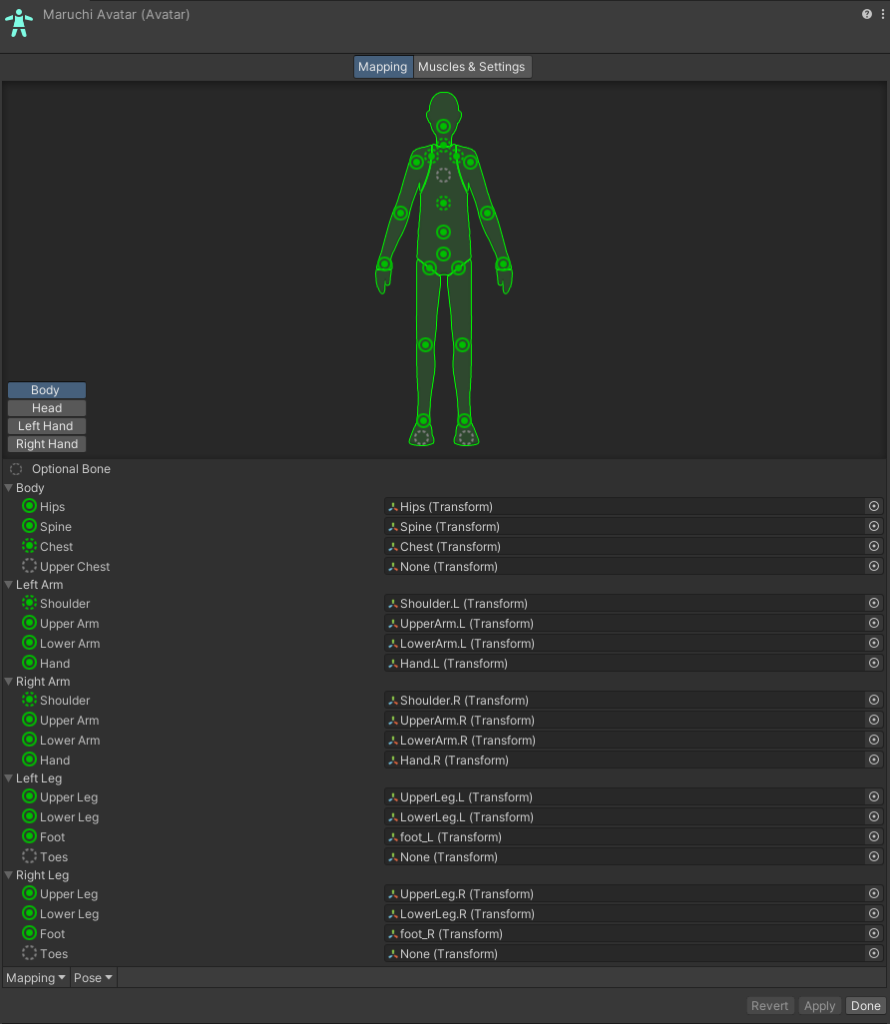Open the Pose dropdown menu
890x1024 pixels.
click(93, 978)
